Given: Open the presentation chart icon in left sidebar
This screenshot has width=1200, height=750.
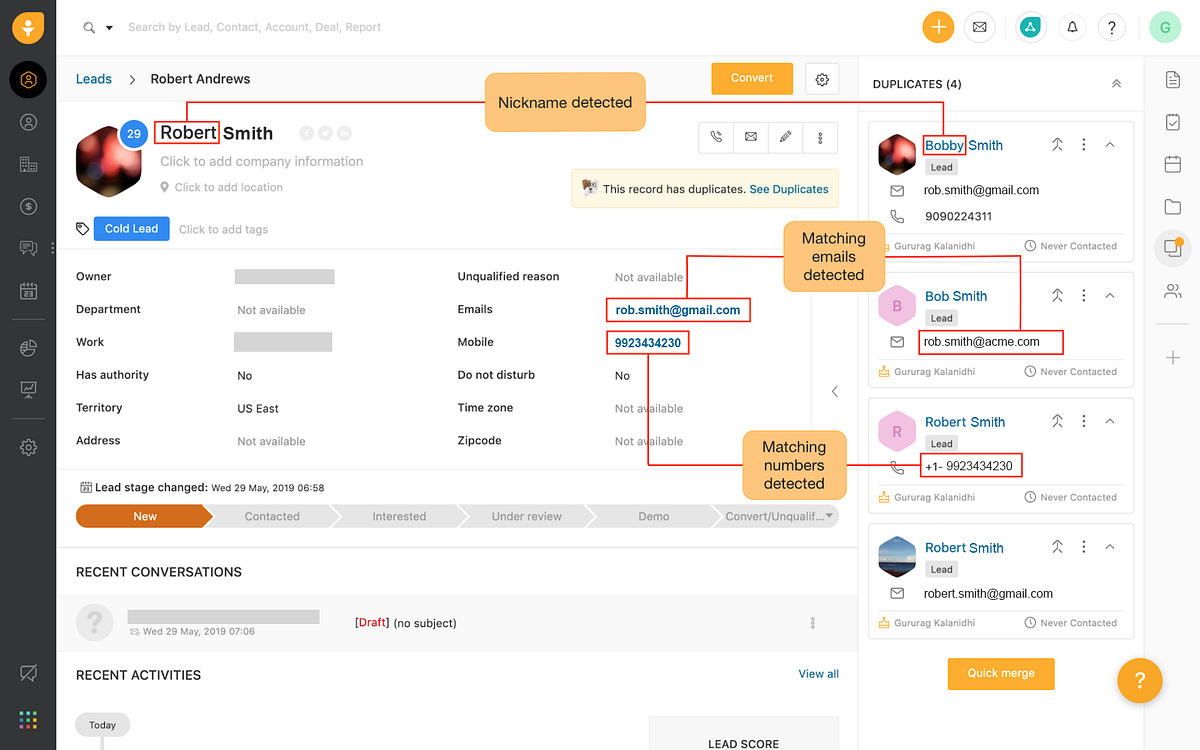Looking at the screenshot, I should tap(28, 389).
